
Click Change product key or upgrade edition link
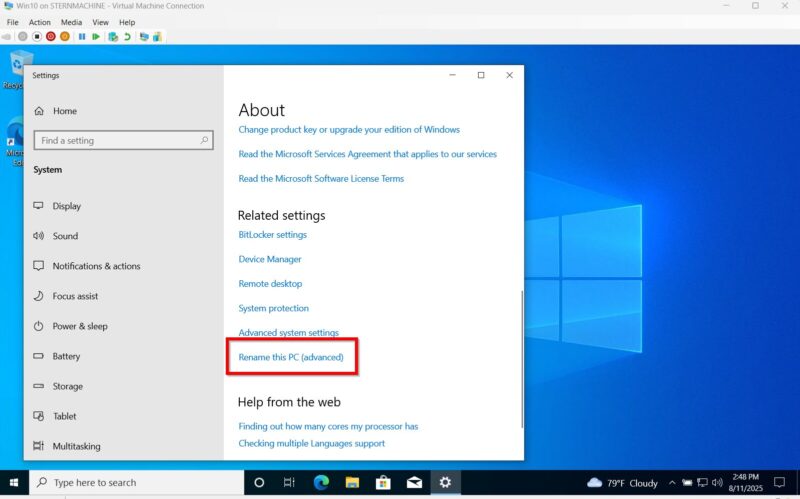[x=349, y=130]
